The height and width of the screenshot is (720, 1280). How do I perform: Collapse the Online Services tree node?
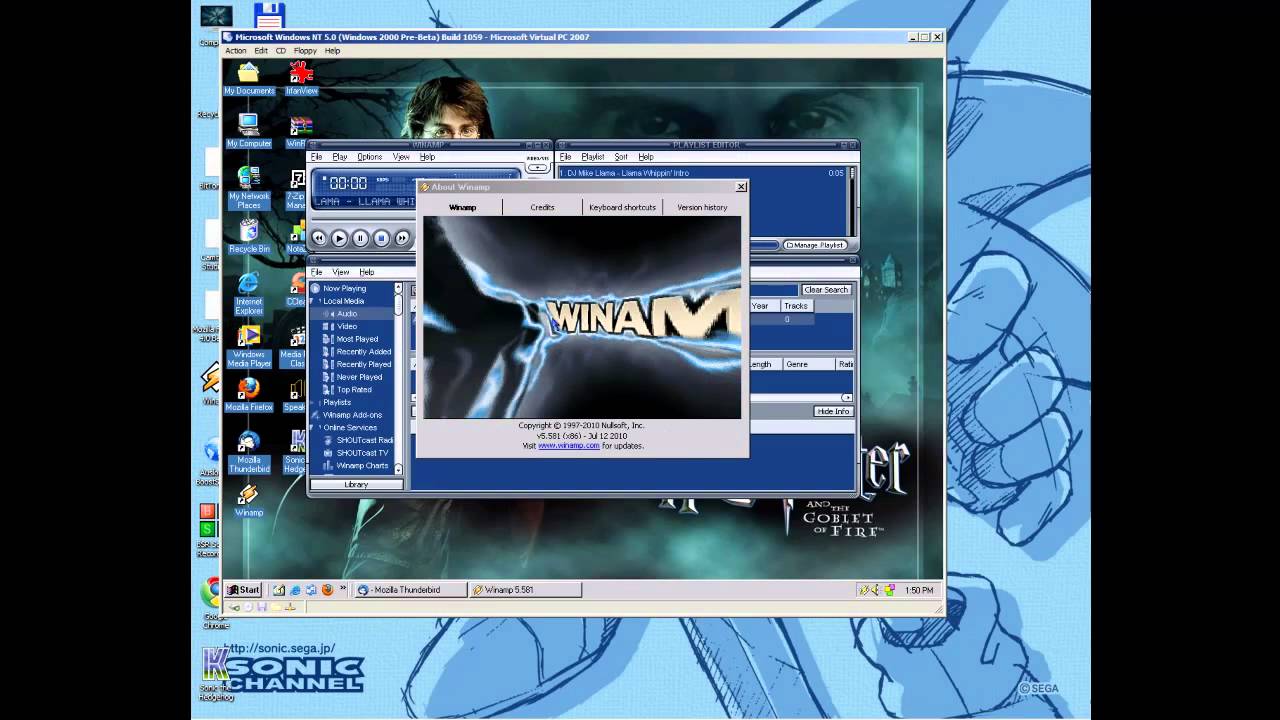pos(312,428)
